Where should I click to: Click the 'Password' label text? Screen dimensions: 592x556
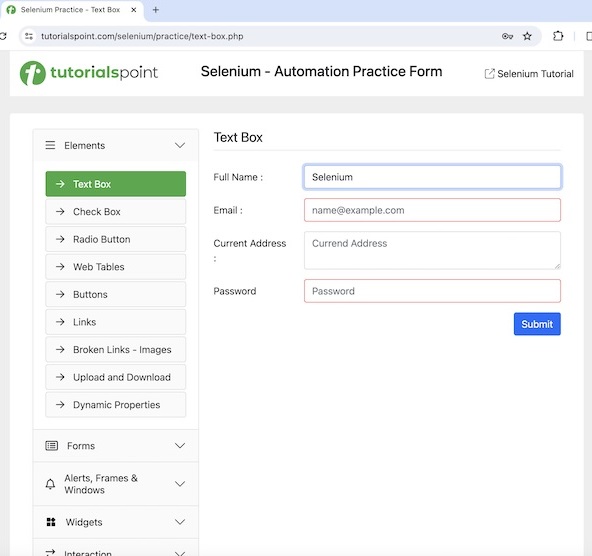coord(235,291)
